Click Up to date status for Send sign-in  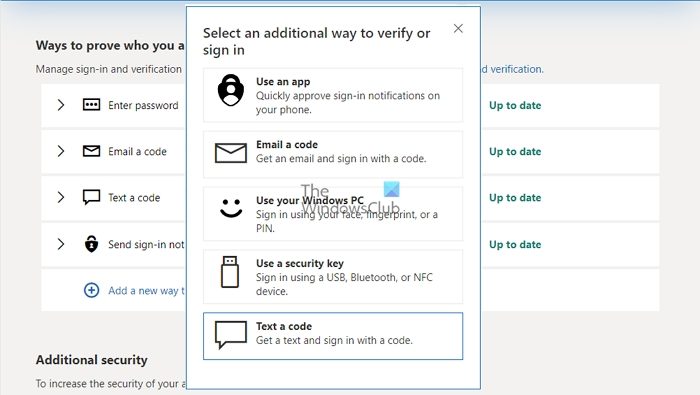[x=515, y=244]
